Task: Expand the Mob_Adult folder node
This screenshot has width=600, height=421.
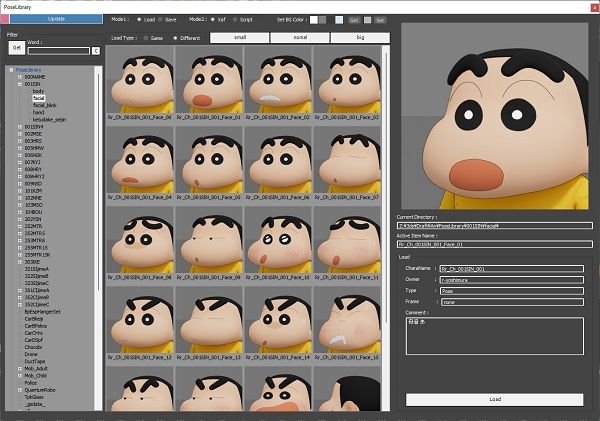Action: pos(20,369)
